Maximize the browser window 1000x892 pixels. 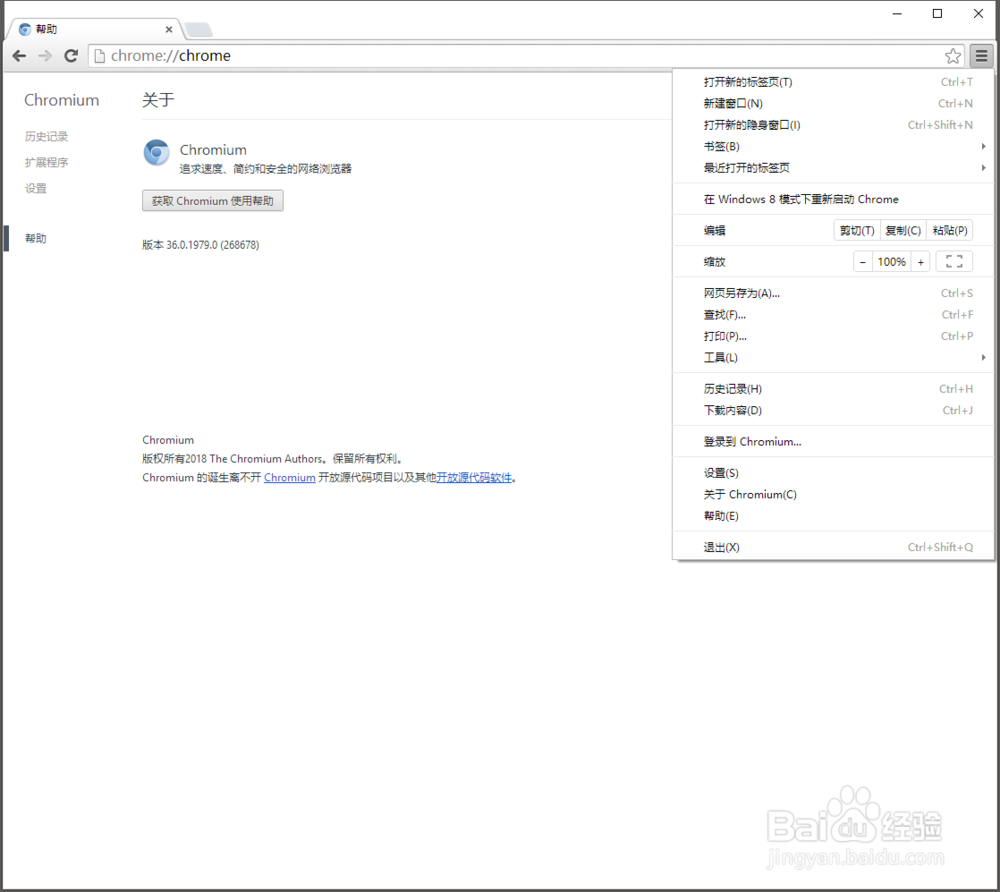[x=938, y=13]
